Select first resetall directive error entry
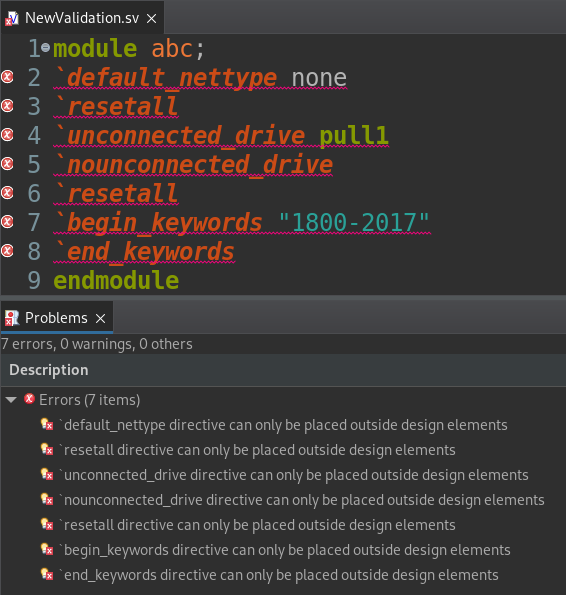Screen dimensions: 566x595 tap(257, 450)
